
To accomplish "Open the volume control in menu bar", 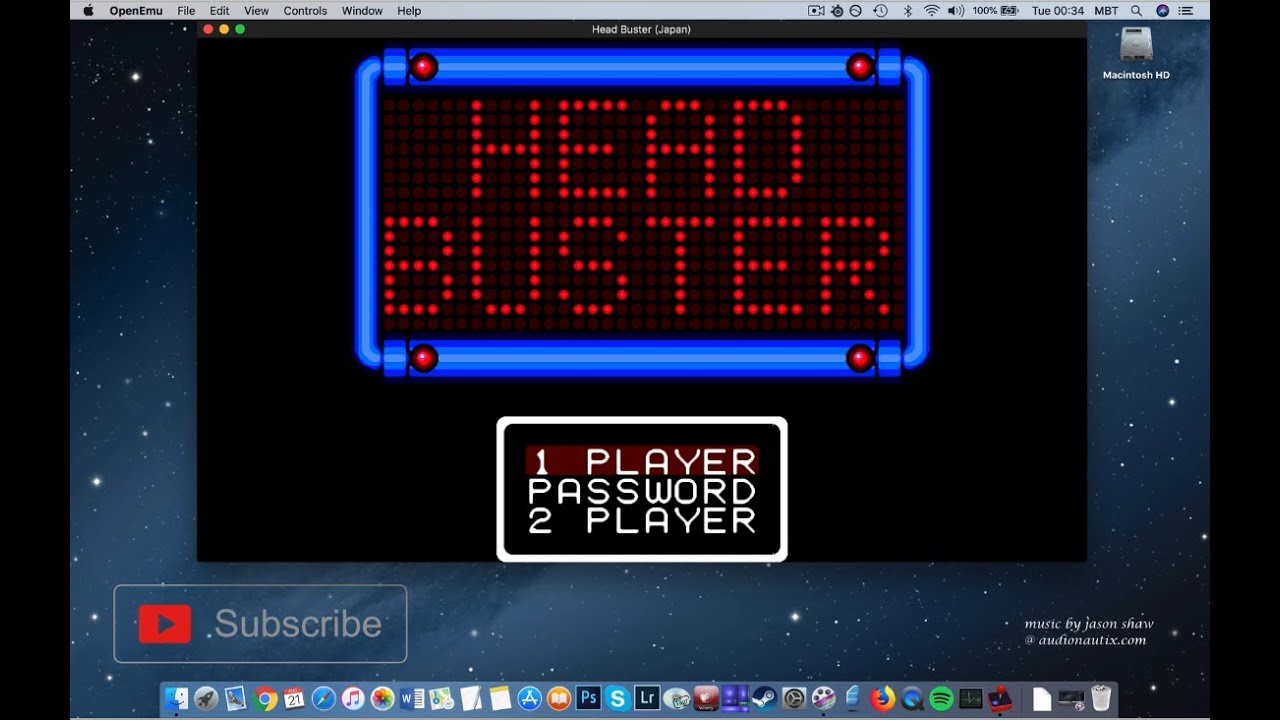I will tap(956, 11).
